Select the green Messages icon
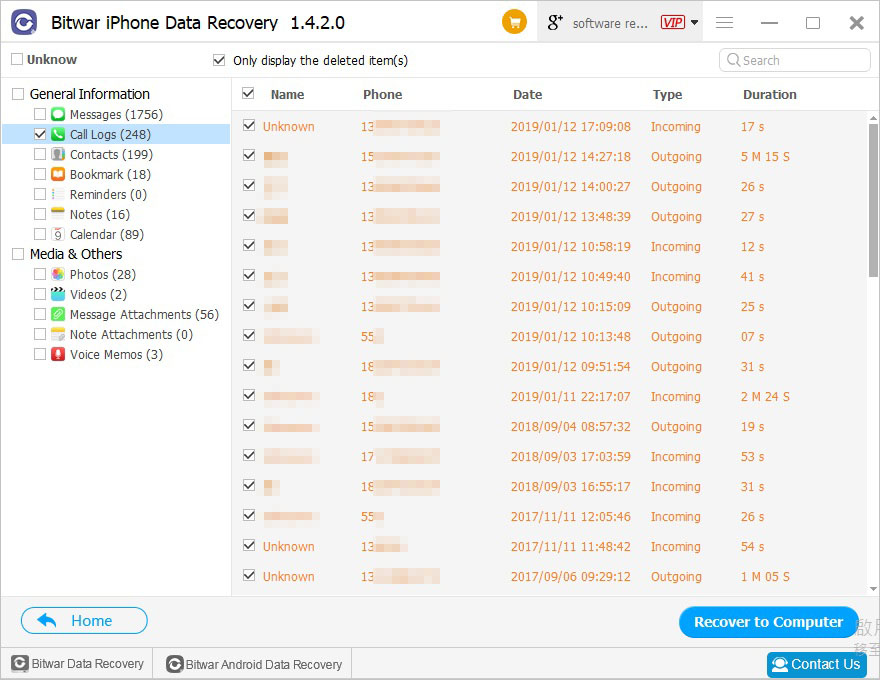Screen dimensions: 880x680 click(x=58, y=114)
